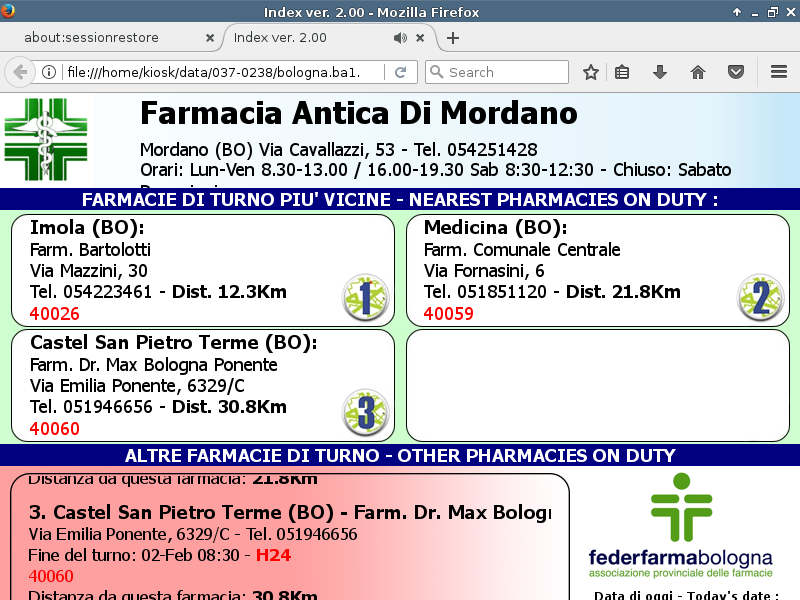This screenshot has width=800, height=600.
Task: Save page to Pocket
Action: coord(736,72)
